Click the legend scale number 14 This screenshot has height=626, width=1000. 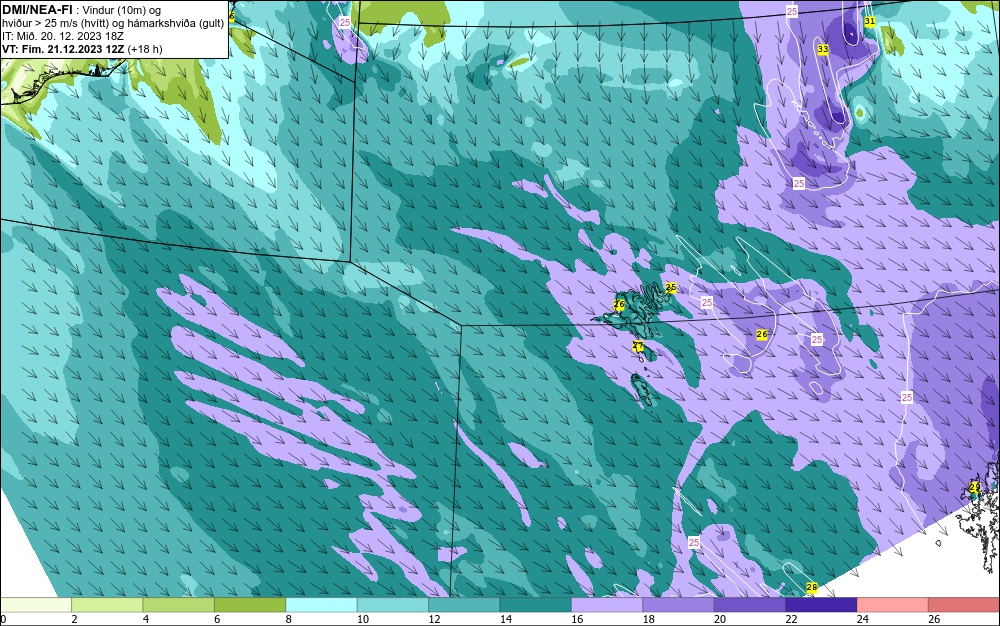point(506,619)
